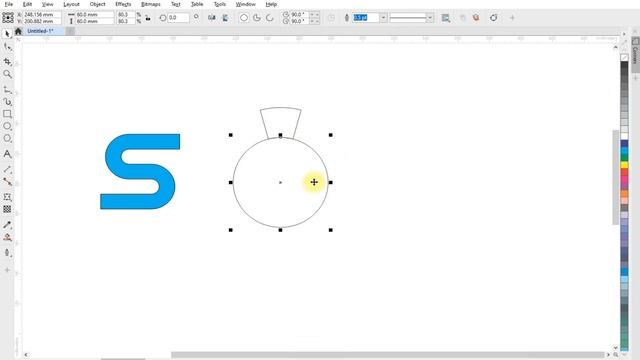Select the blue S shape
Screen dimensions: 640x360
click(x=140, y=171)
